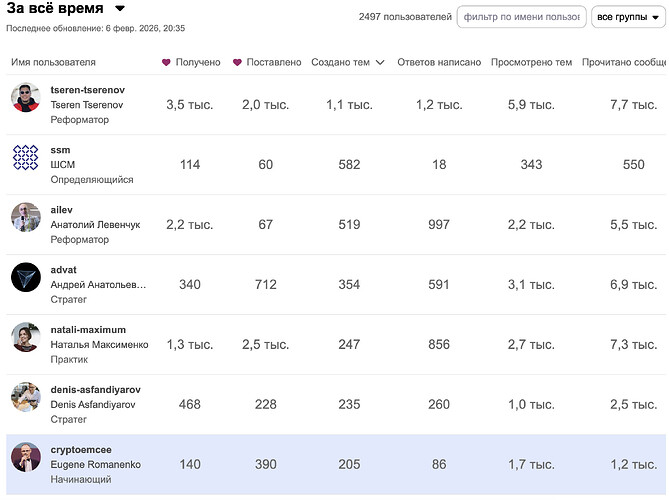Open advat's dark triangle avatar
The image size is (669, 500).
[x=25, y=277]
